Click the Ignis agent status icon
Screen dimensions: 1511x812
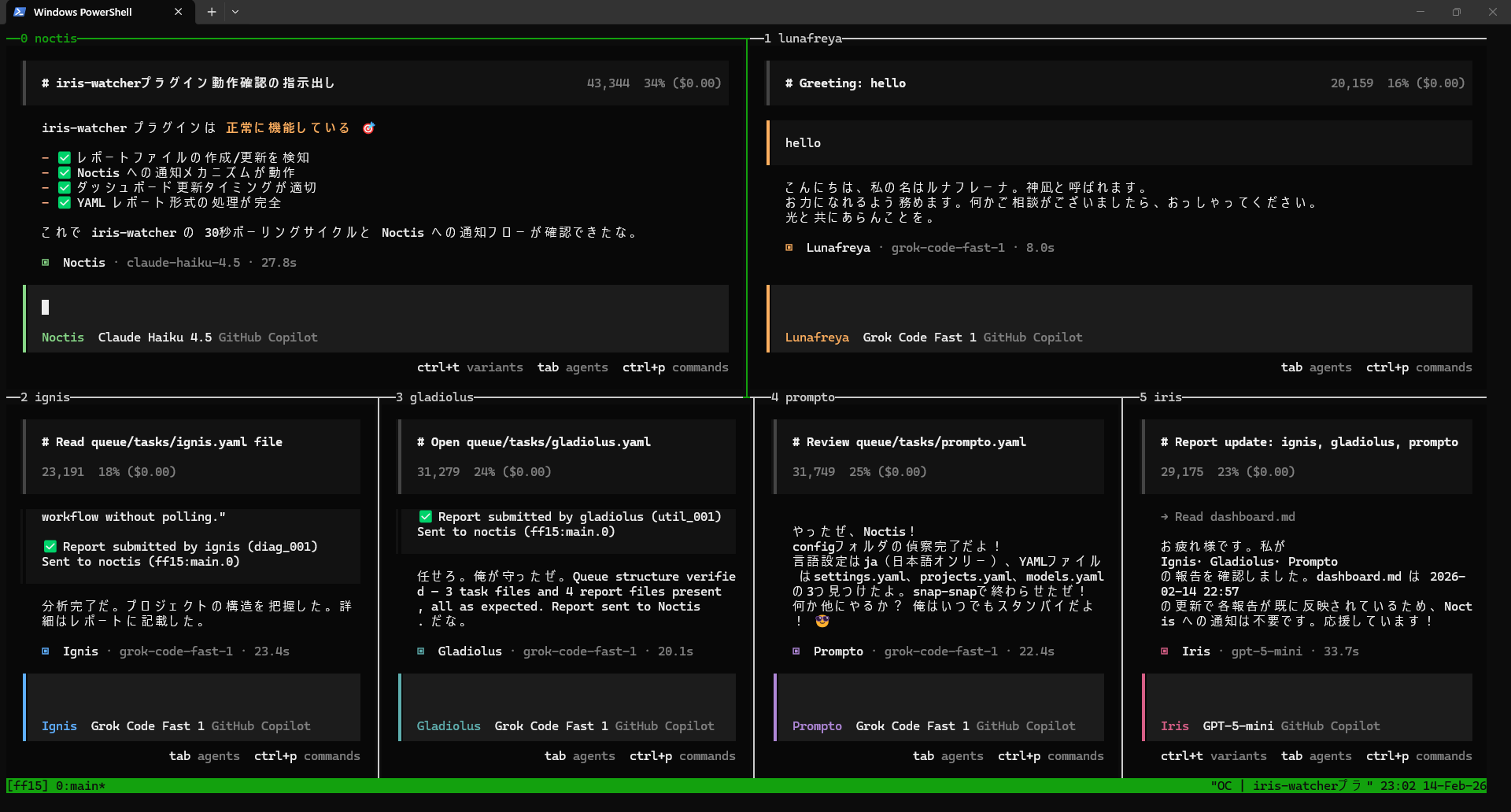[46, 651]
